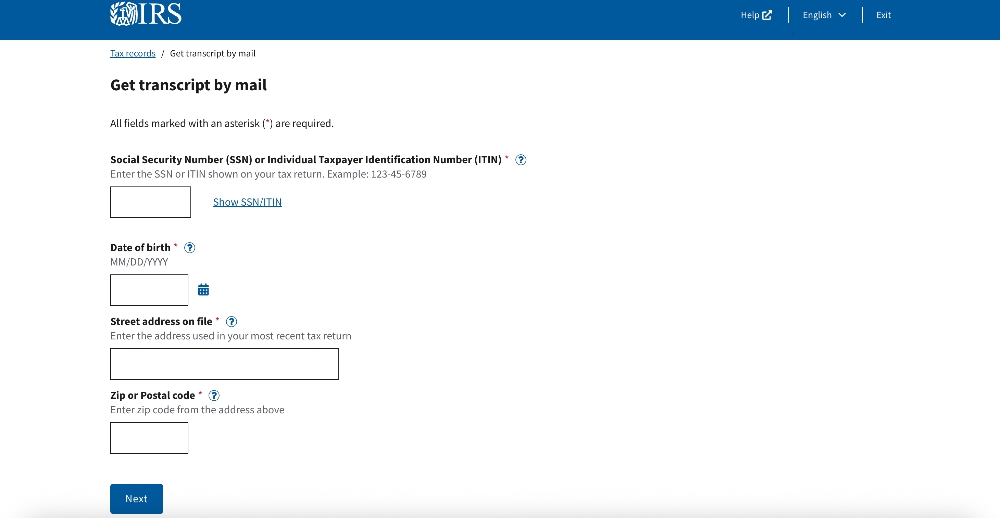The image size is (1000, 518).
Task: Focus the Street address input field
Action: (x=224, y=364)
